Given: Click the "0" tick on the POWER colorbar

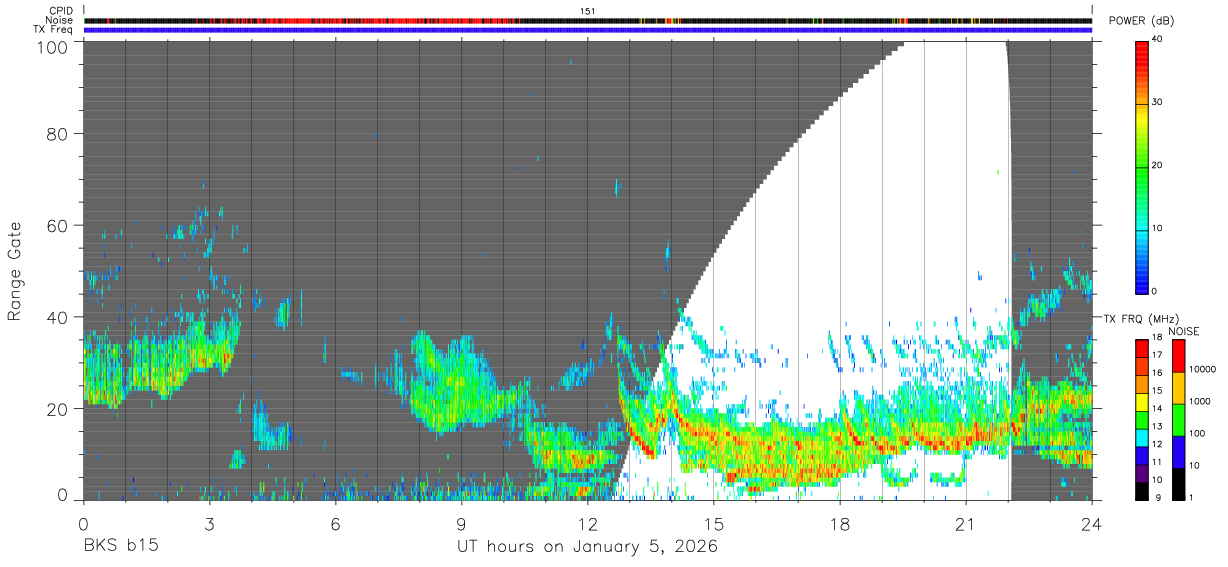Looking at the screenshot, I should pos(1155,291).
